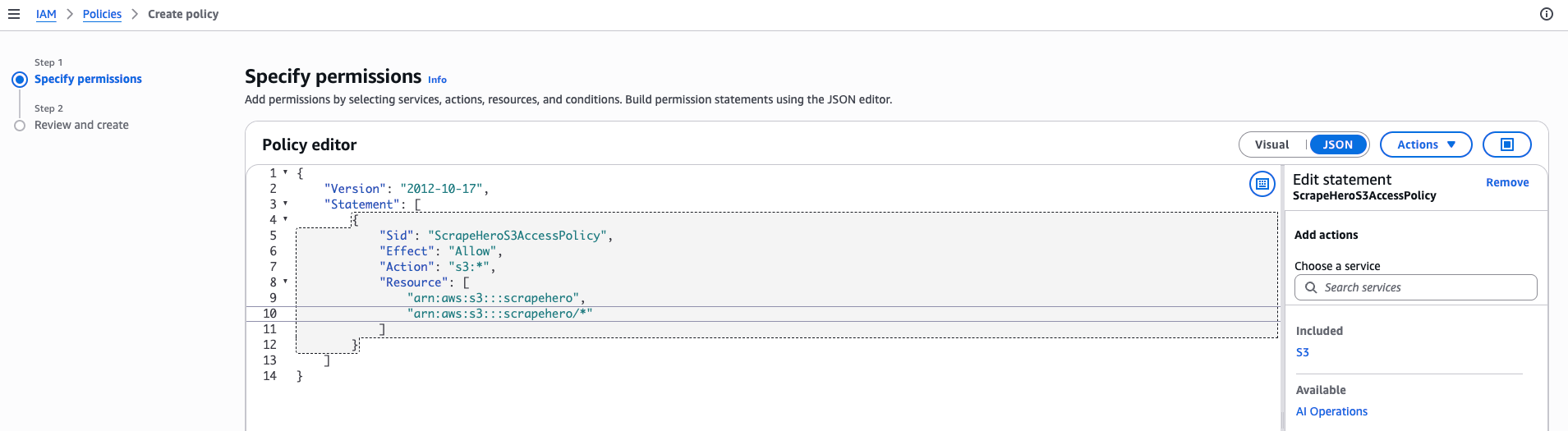Click the Search services input field
This screenshot has width=1568, height=431.
click(x=1415, y=287)
